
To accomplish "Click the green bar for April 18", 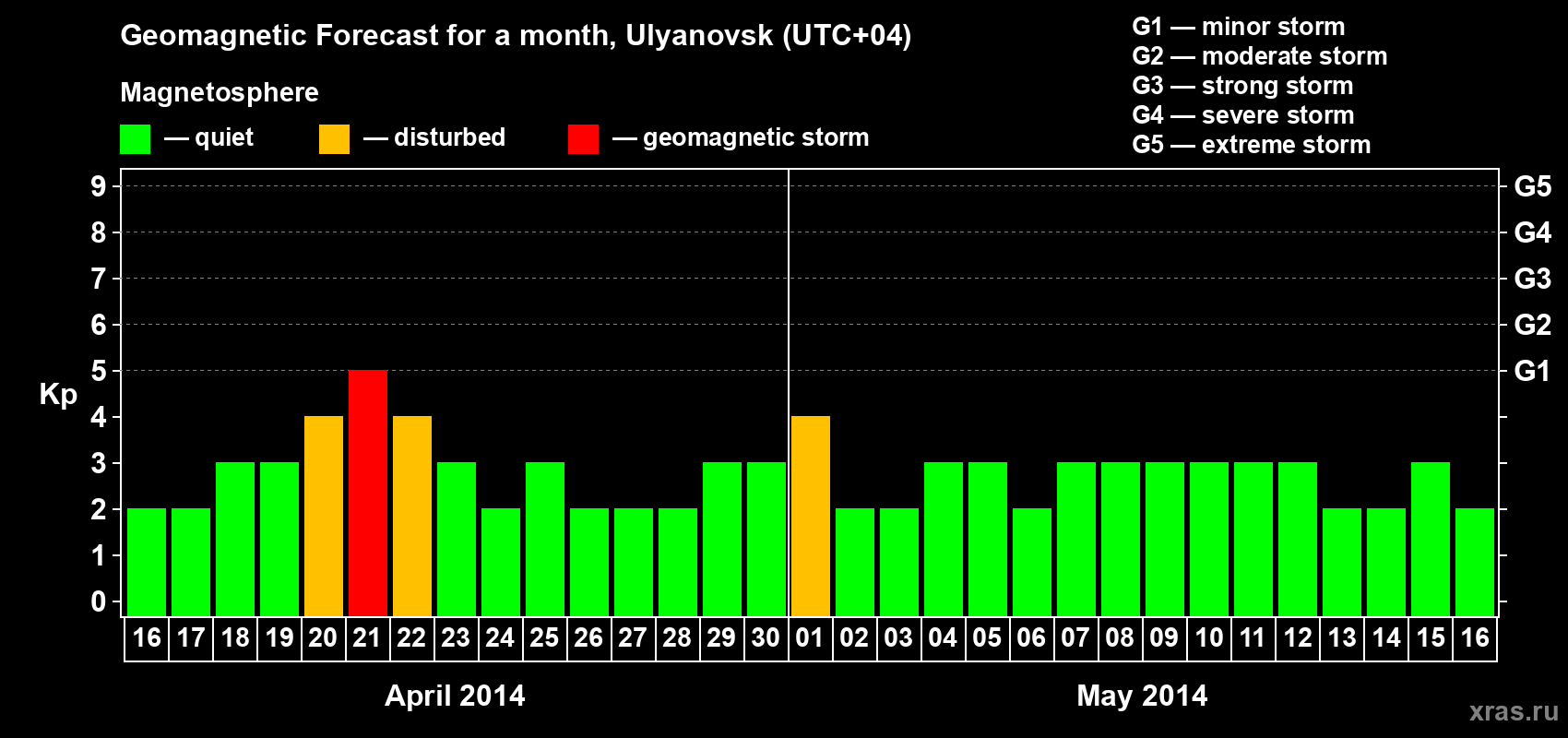I will [x=235, y=539].
